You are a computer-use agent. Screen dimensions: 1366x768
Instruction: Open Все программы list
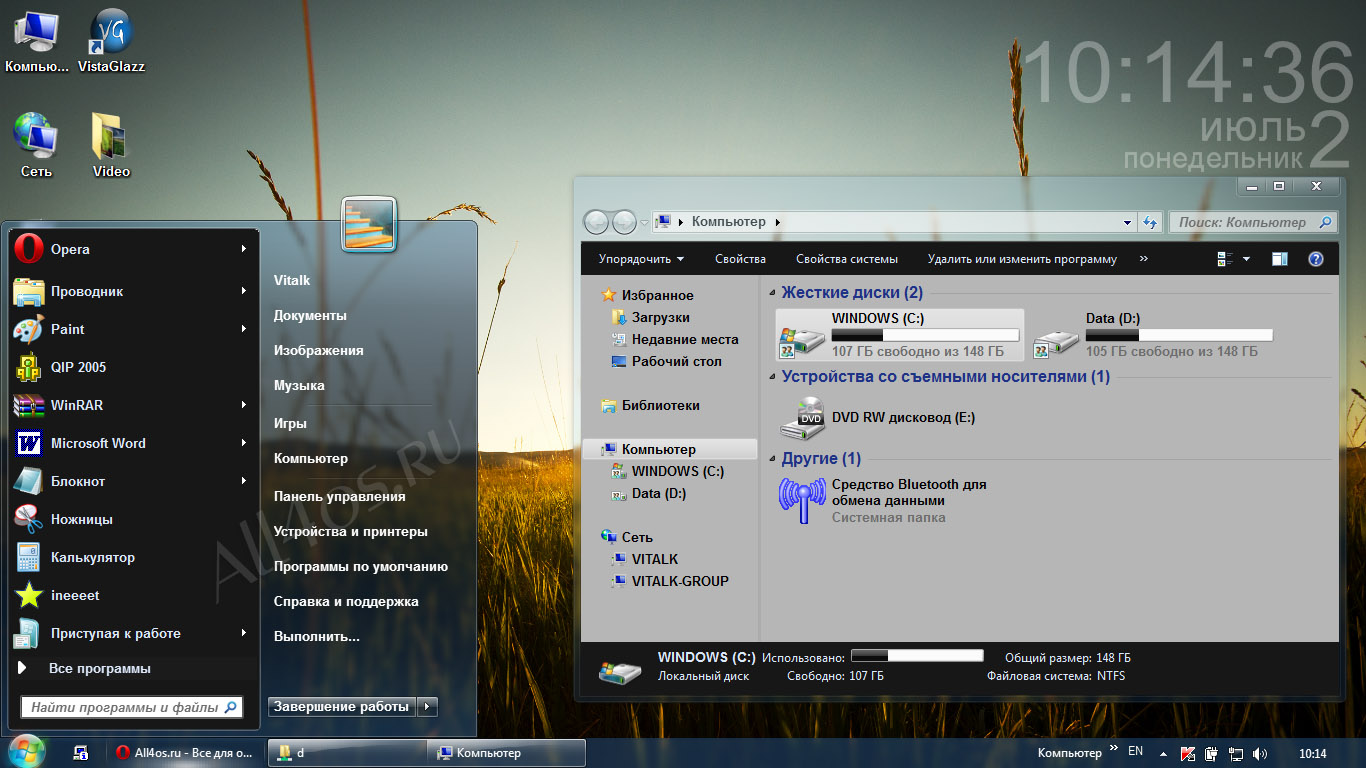click(x=133, y=668)
